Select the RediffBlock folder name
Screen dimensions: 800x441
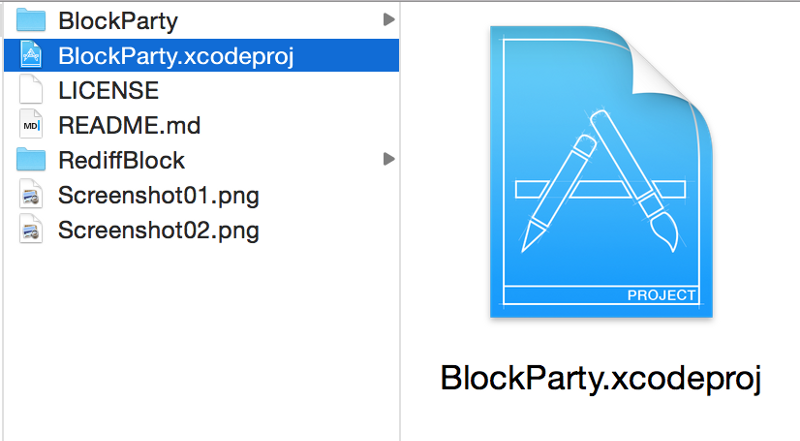coord(121,160)
